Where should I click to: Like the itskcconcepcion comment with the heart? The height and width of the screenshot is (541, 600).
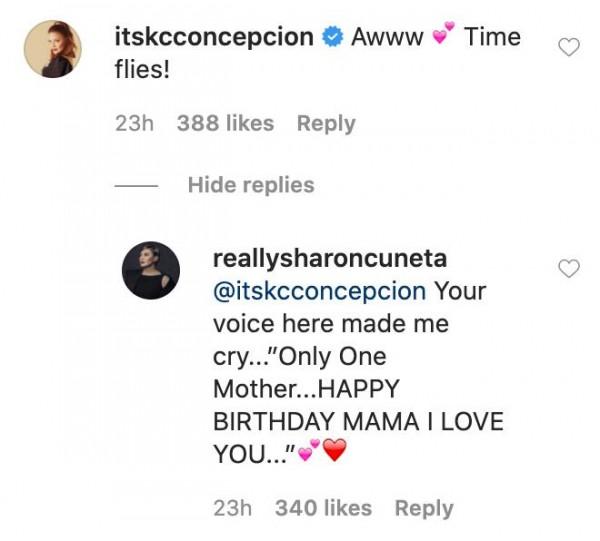(568, 47)
